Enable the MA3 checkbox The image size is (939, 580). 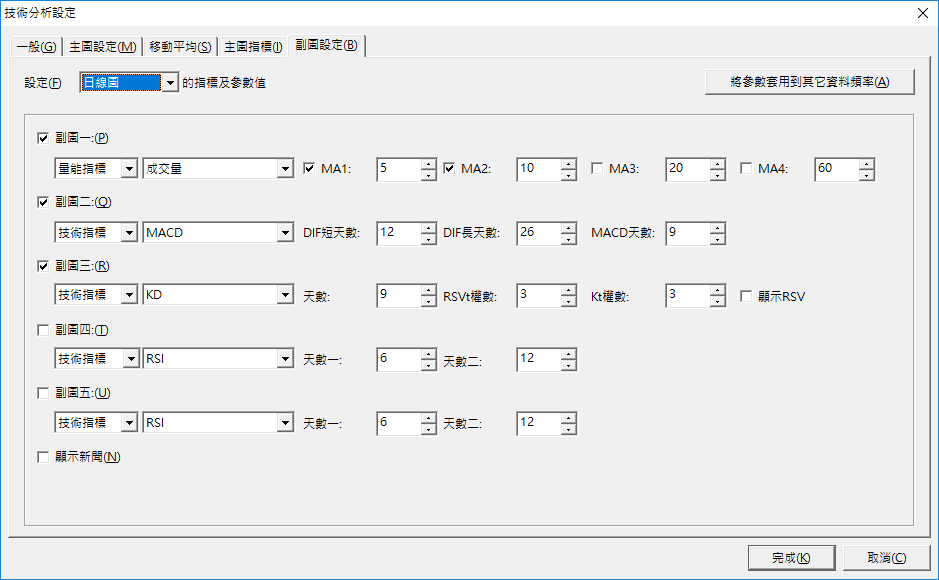click(598, 169)
